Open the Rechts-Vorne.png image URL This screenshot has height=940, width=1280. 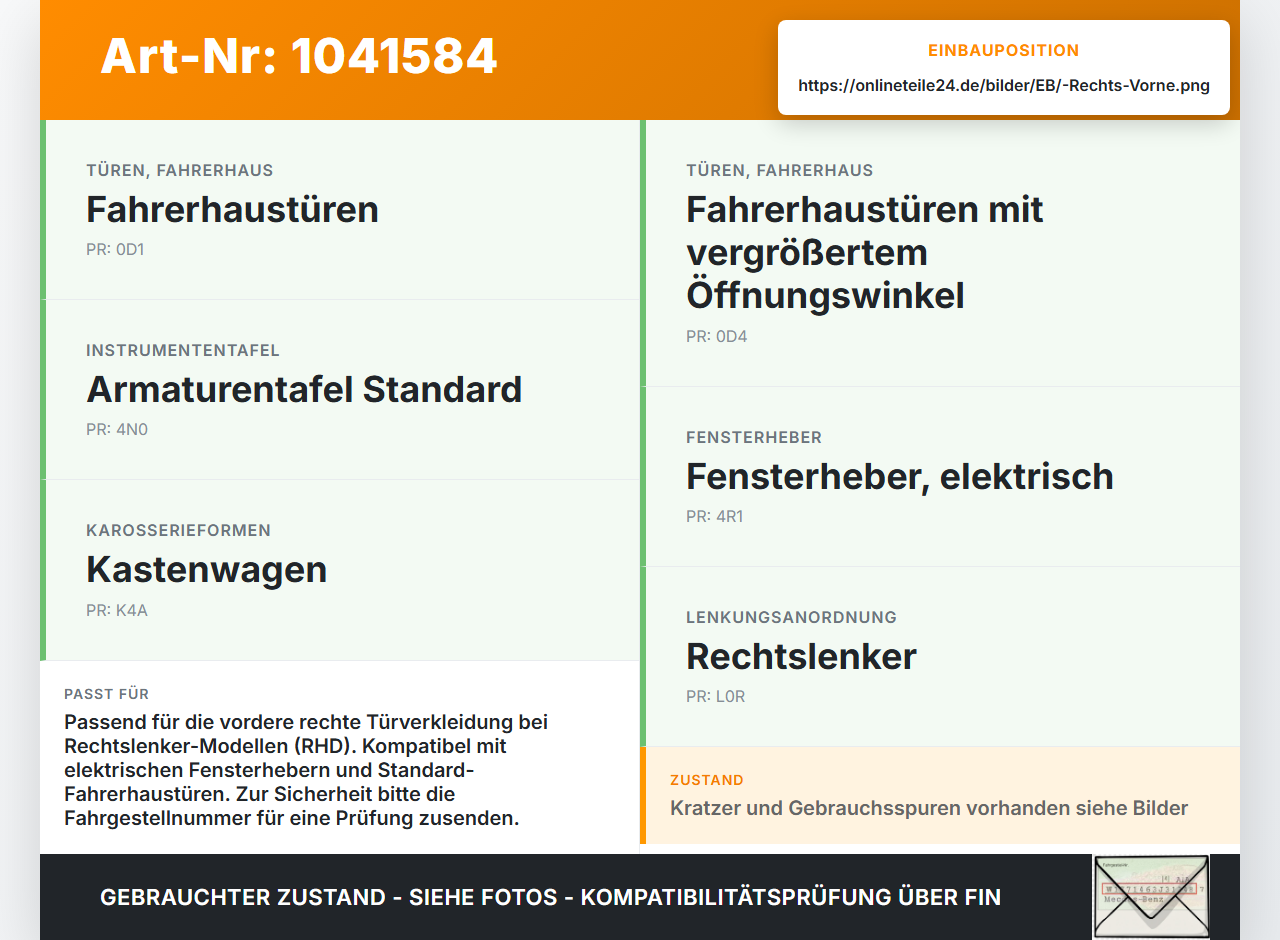pos(1004,86)
